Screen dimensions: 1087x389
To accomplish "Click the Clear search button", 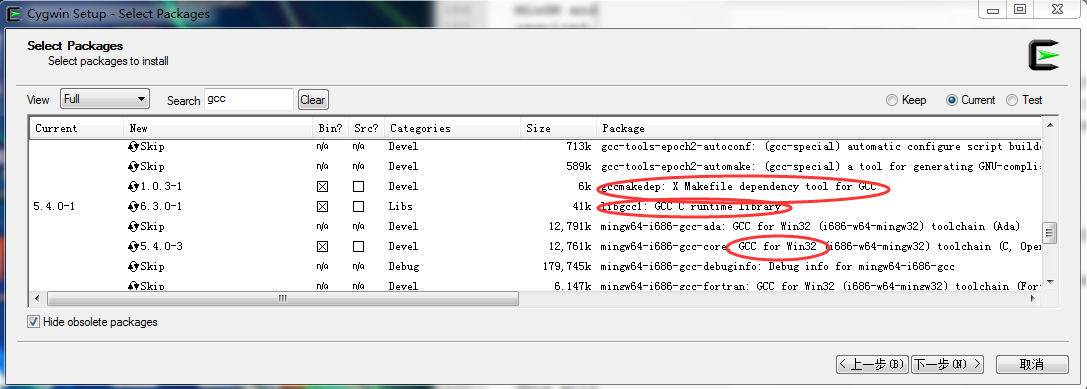I will pos(313,100).
